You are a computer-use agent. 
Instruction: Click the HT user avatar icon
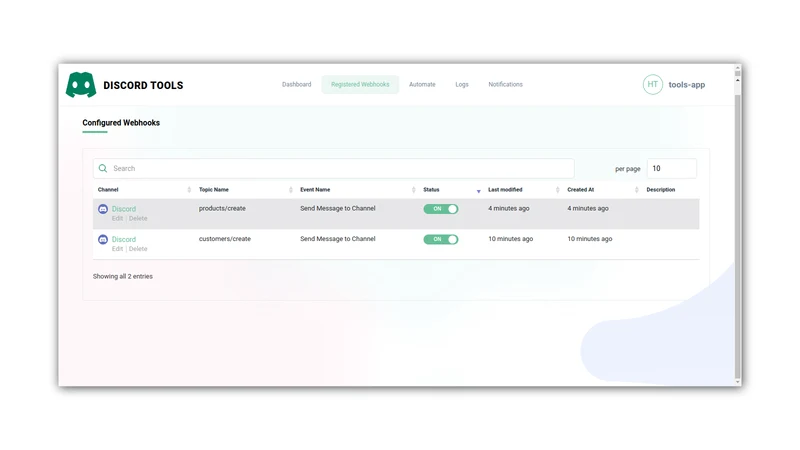pos(653,85)
